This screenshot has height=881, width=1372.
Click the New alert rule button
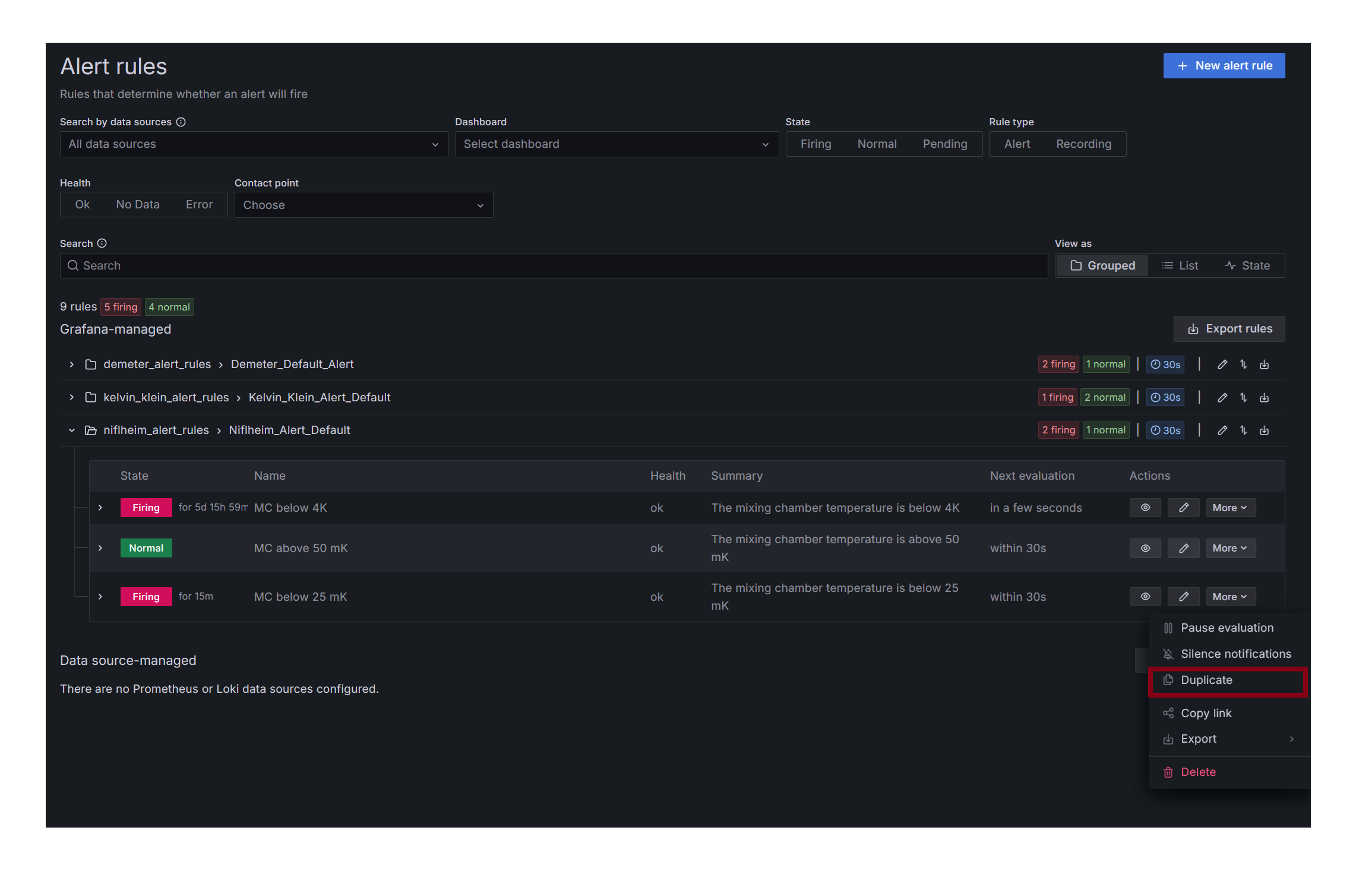tap(1224, 66)
